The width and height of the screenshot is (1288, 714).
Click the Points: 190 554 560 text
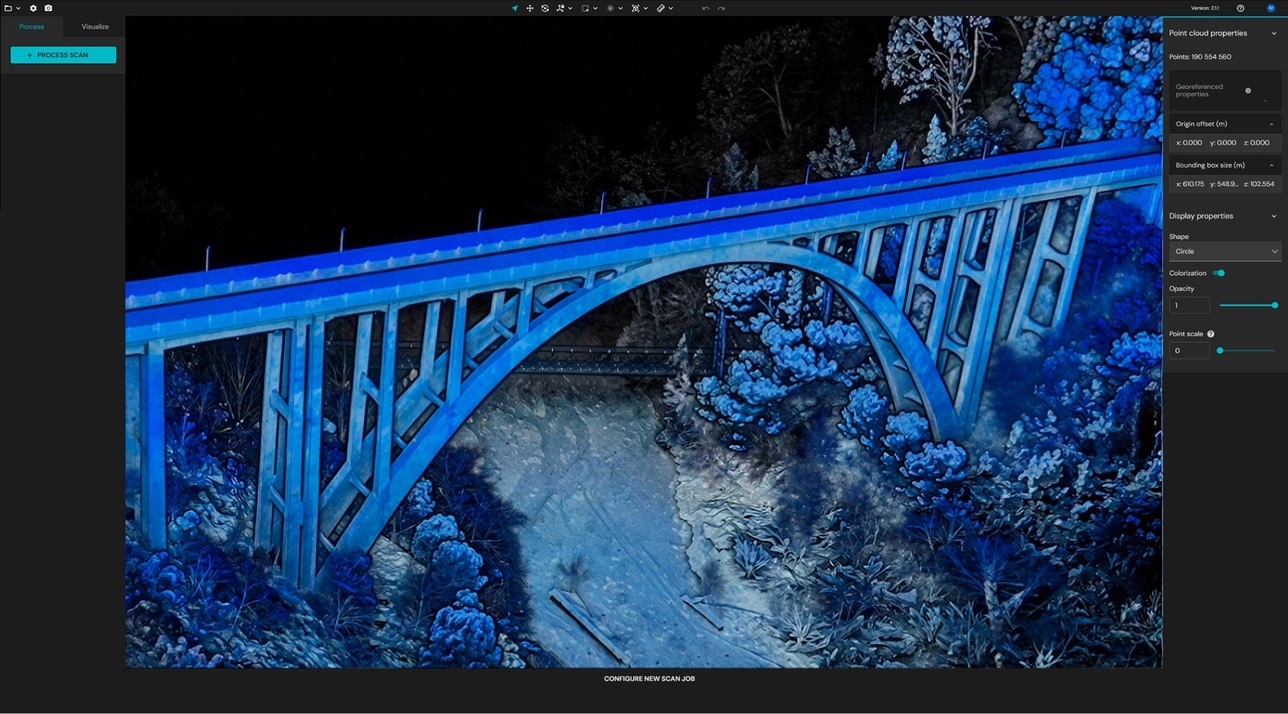tap(1200, 57)
